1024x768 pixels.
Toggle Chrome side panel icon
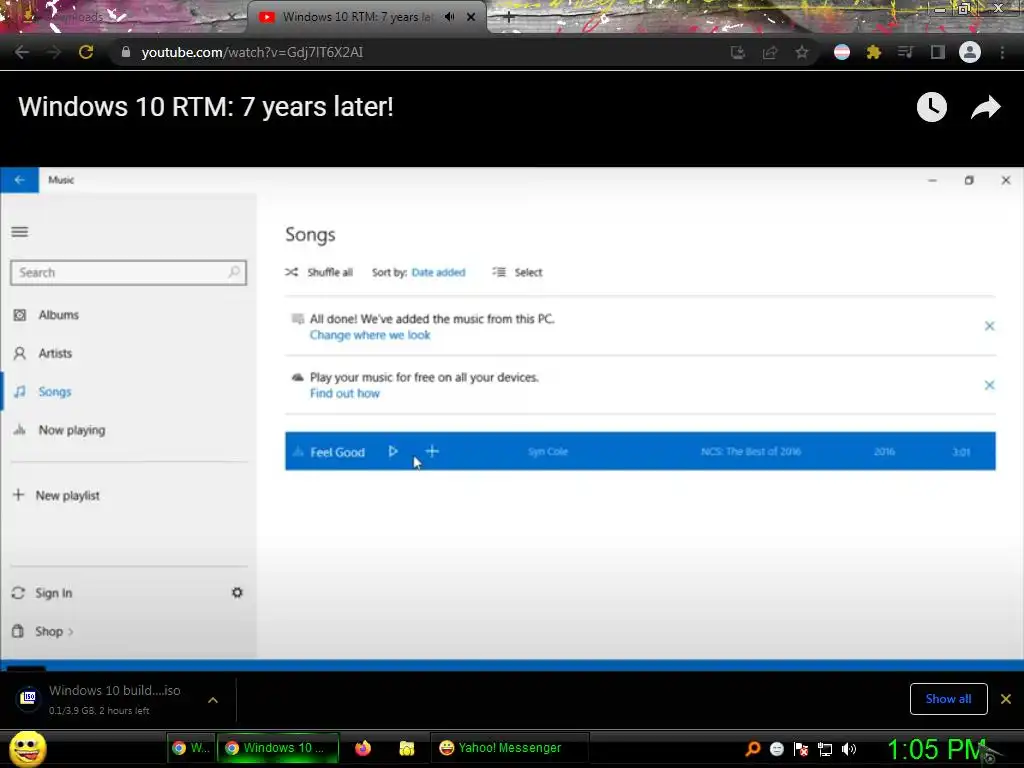(938, 52)
